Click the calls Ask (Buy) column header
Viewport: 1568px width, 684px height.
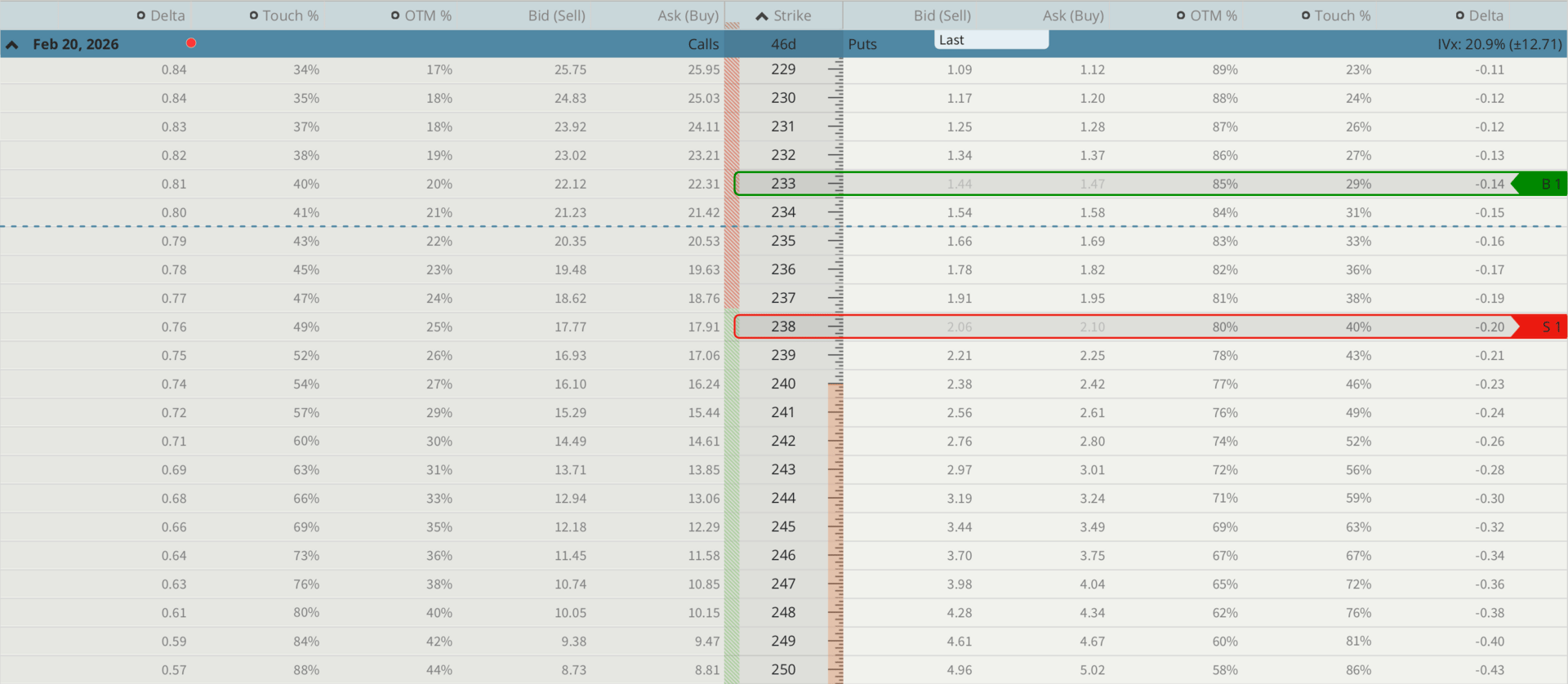[x=688, y=16]
